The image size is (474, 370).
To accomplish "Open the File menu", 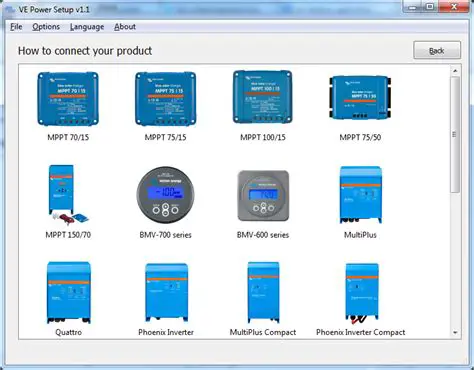I will click(16, 27).
